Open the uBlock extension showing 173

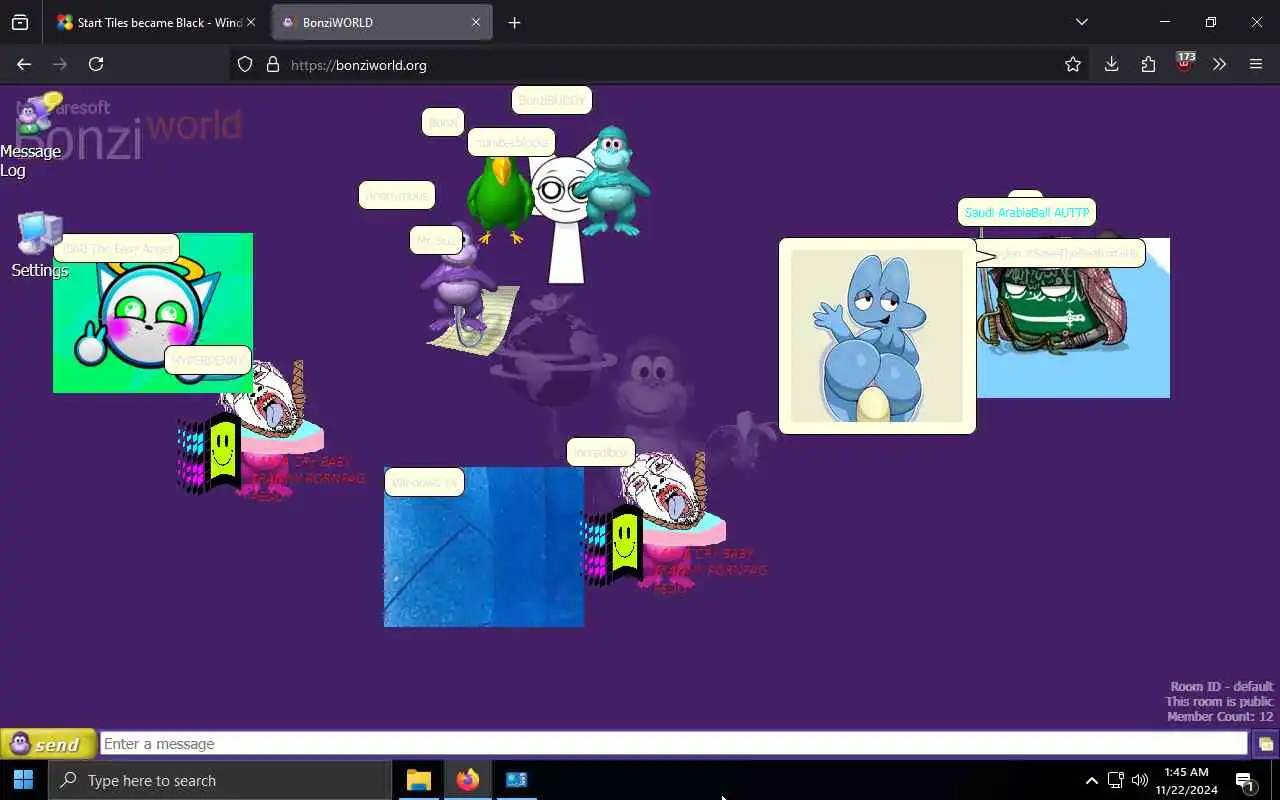point(1185,63)
